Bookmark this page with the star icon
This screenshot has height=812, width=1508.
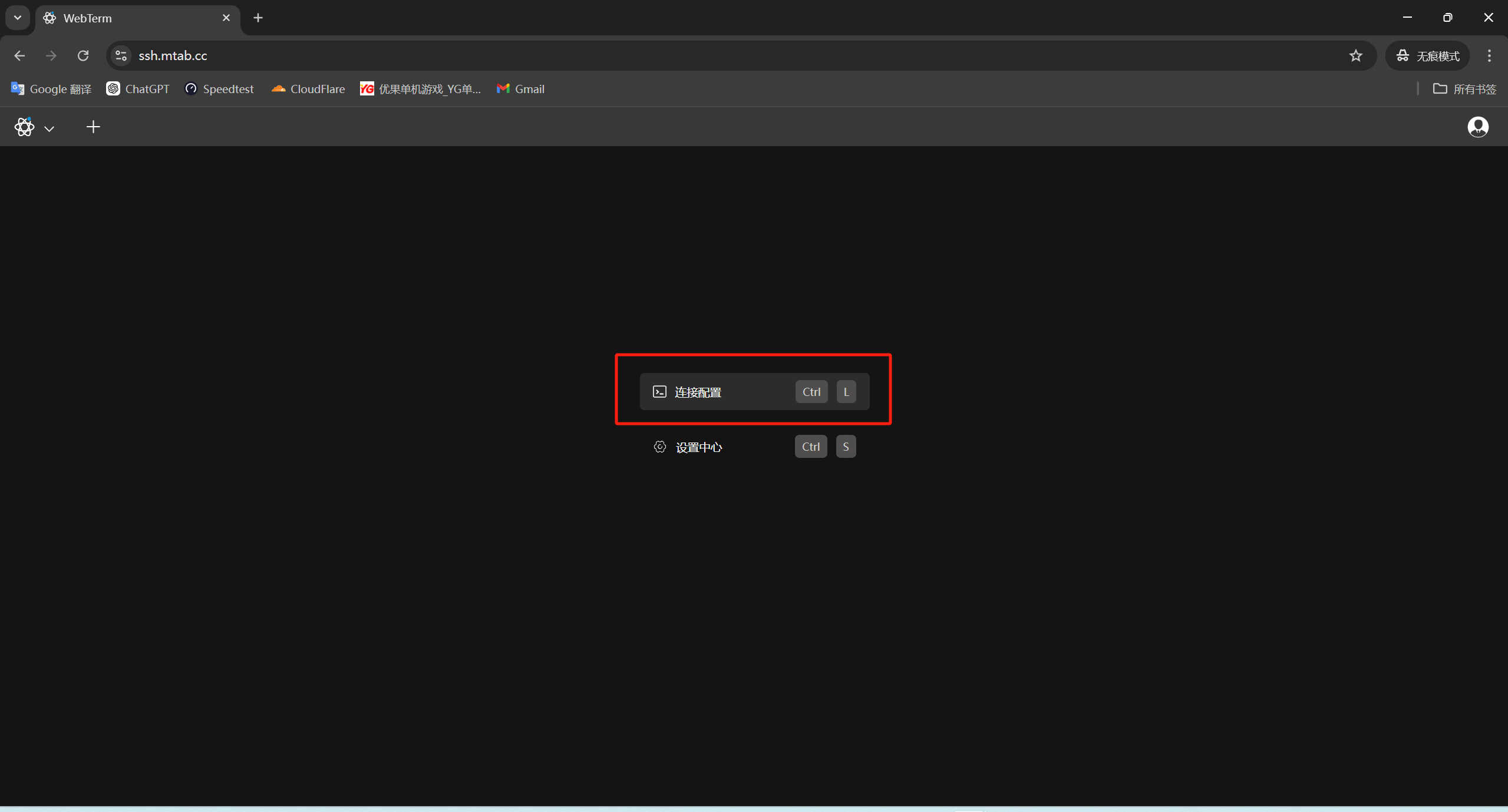click(x=1355, y=55)
